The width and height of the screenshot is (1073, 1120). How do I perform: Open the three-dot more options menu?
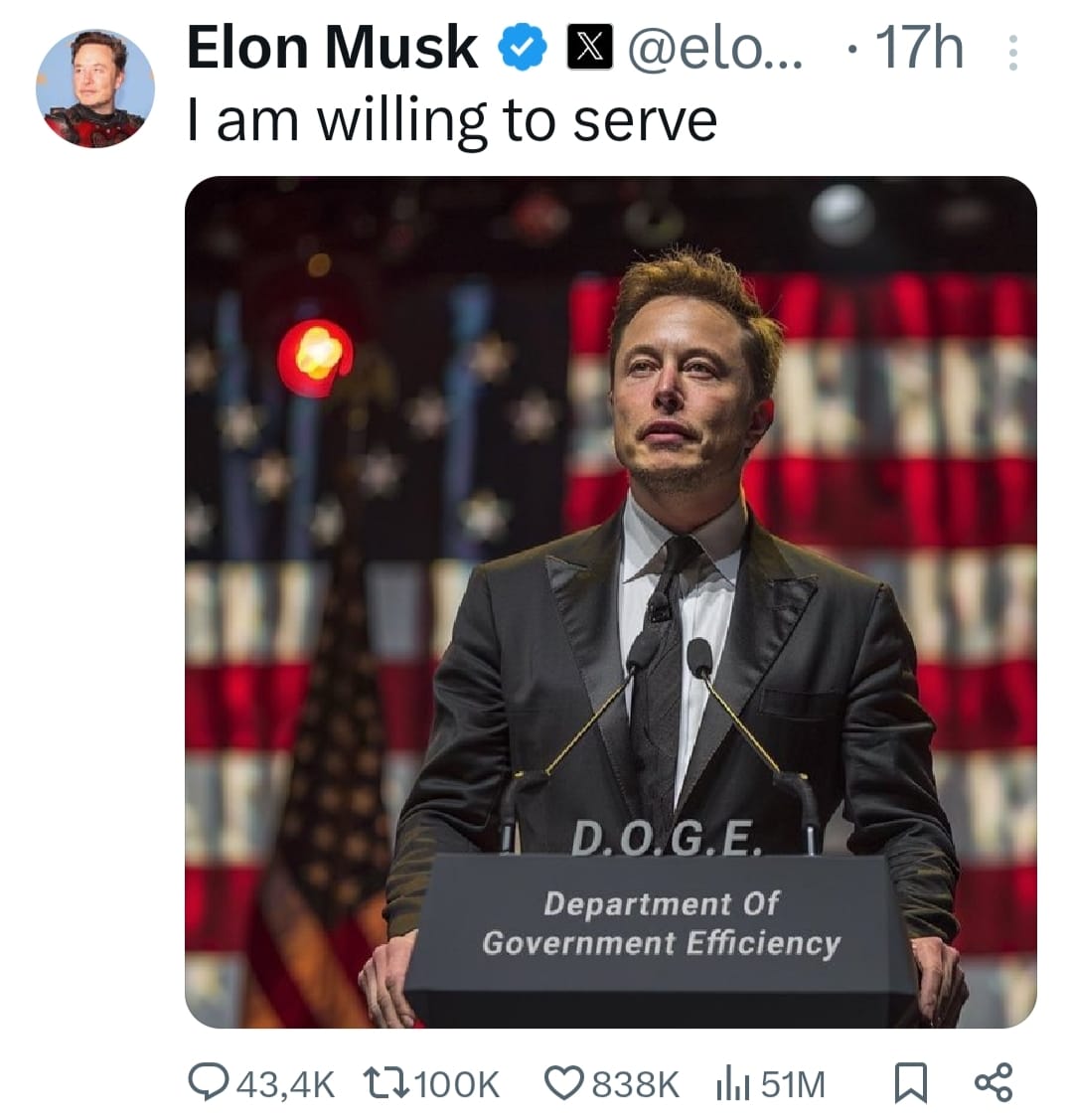1012,53
